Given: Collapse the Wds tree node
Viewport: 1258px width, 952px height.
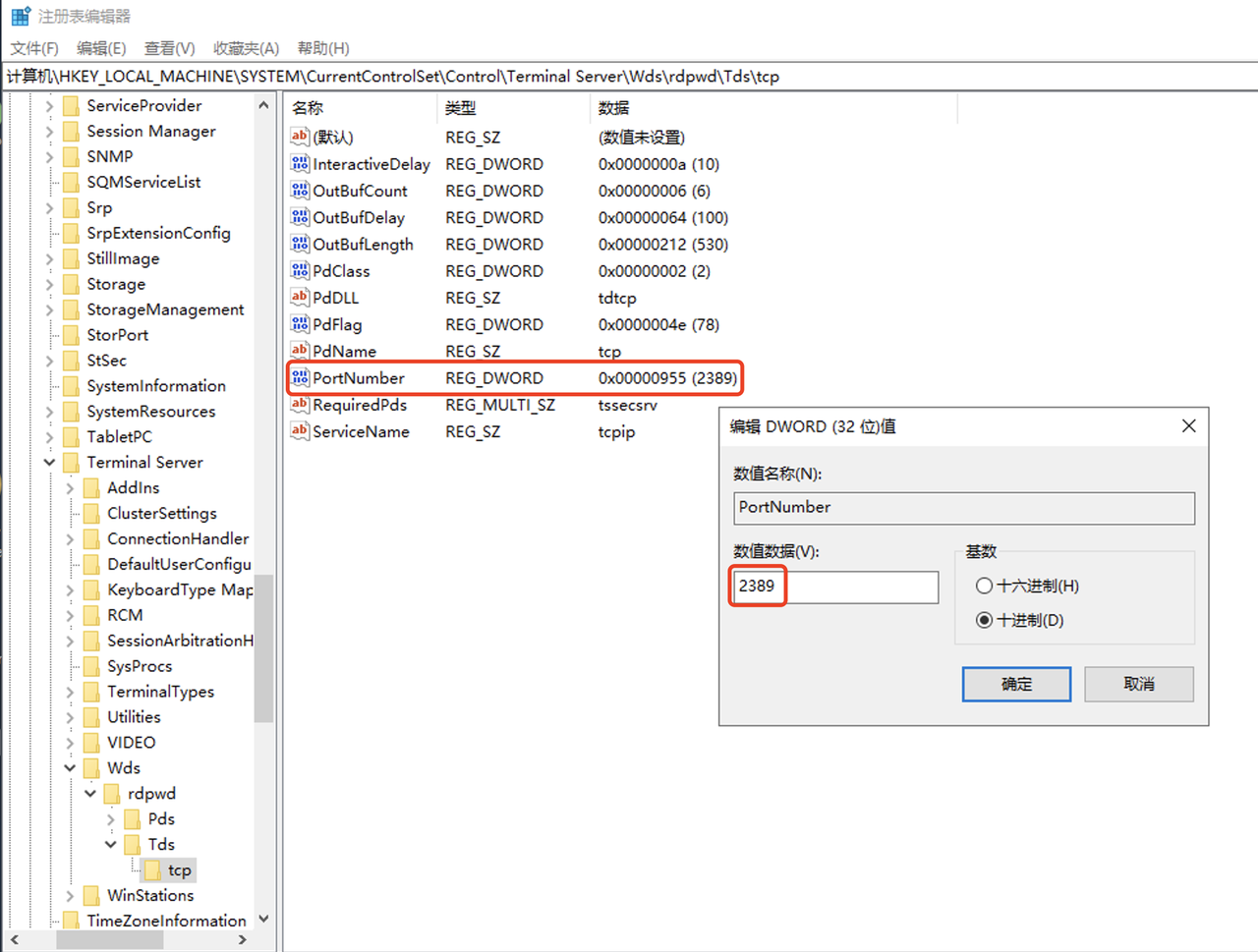Looking at the screenshot, I should click(x=70, y=768).
